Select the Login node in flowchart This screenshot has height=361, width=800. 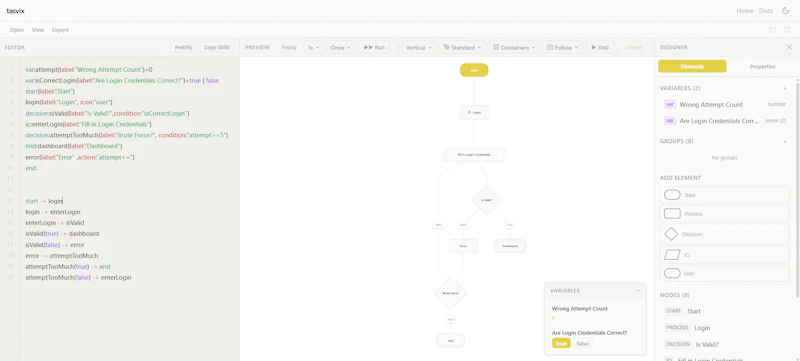(474, 112)
